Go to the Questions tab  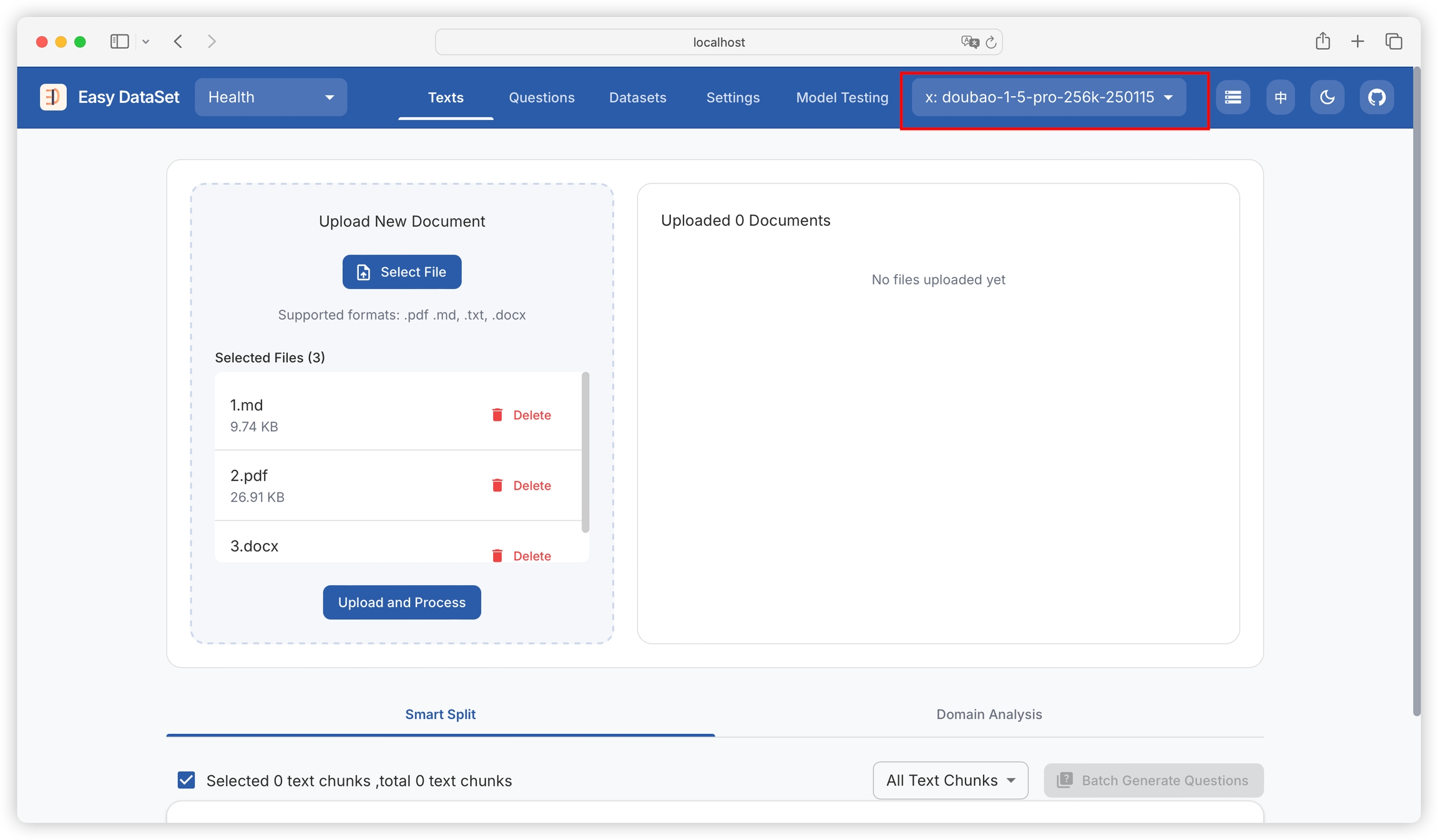point(541,97)
